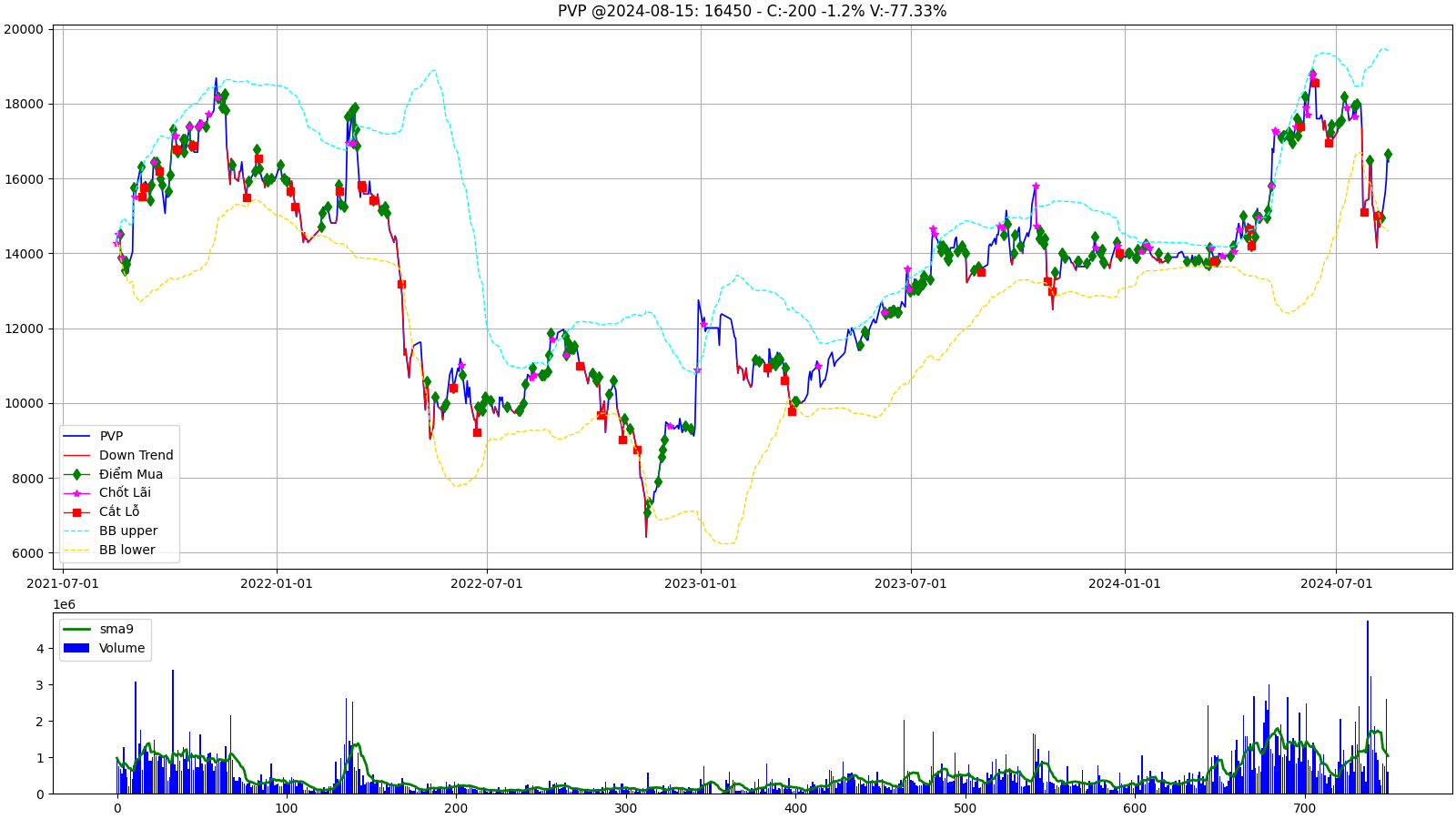Click the 6000 price axis label

coord(27,553)
